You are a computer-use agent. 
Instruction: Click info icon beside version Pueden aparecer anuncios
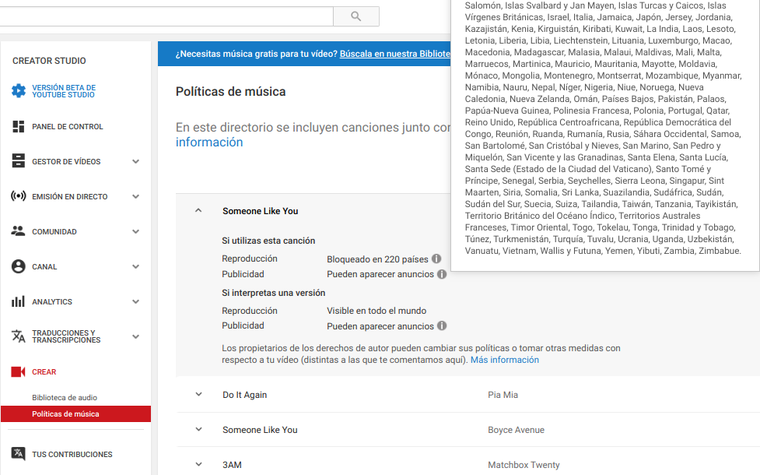[442, 326]
